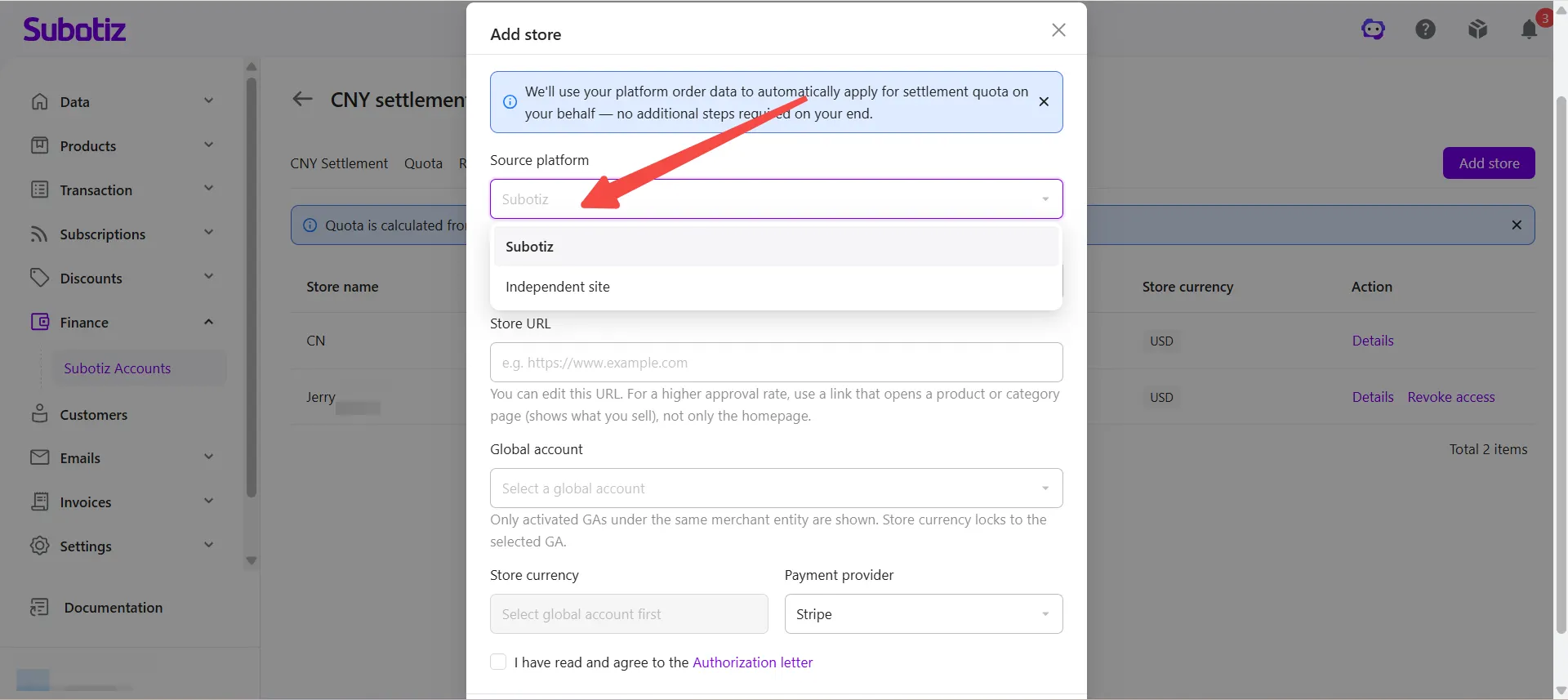Open the chat assistant robot icon
Image resolution: width=1568 pixels, height=700 pixels.
pos(1373,29)
